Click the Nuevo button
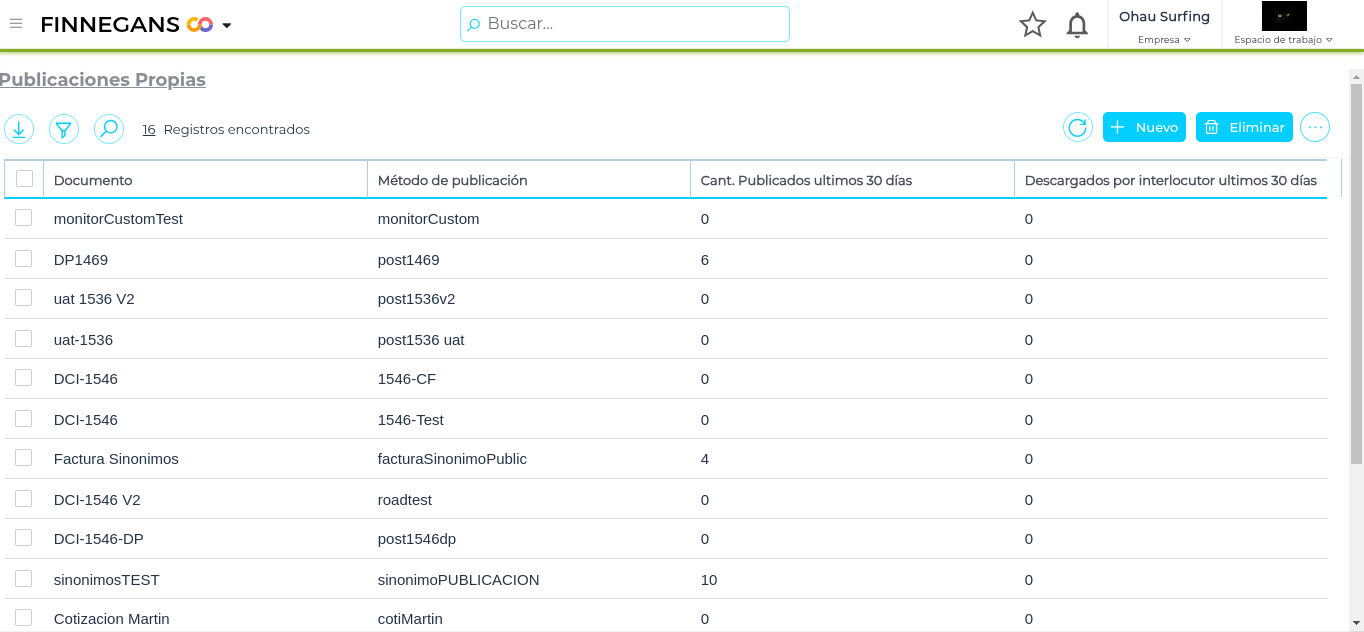The height and width of the screenshot is (632, 1364). [x=1144, y=127]
